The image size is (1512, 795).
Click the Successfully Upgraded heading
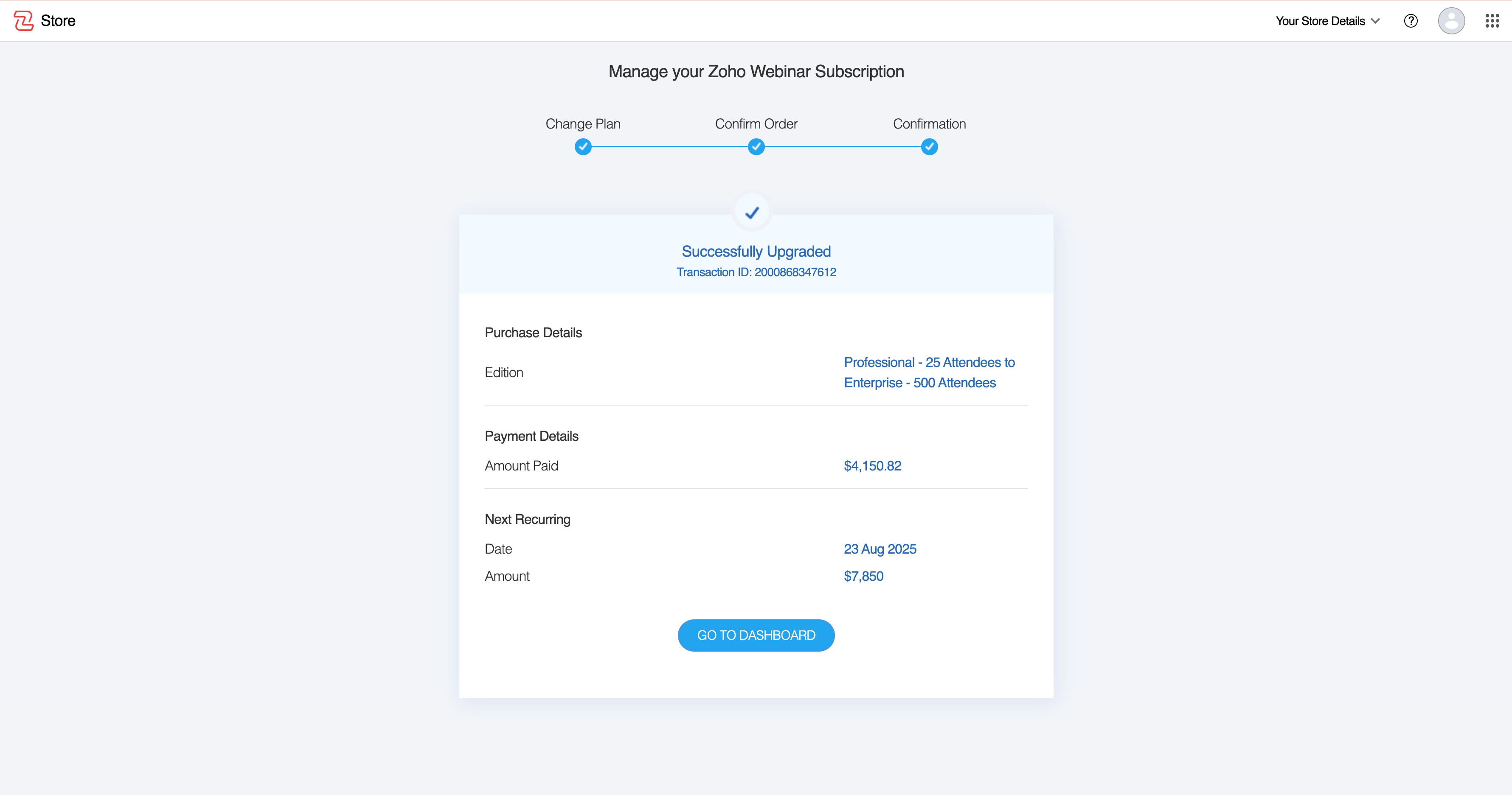pos(756,252)
